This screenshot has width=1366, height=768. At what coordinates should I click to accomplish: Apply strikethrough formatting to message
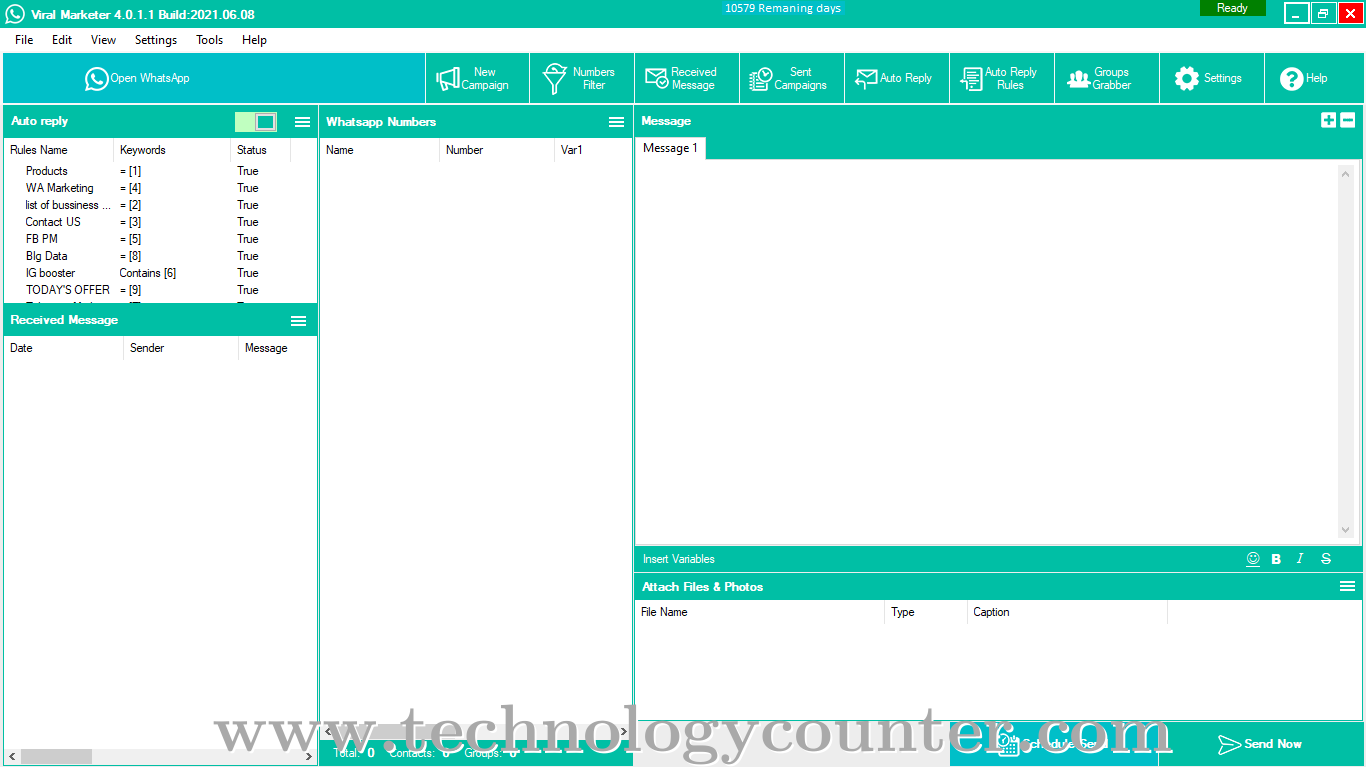1326,559
